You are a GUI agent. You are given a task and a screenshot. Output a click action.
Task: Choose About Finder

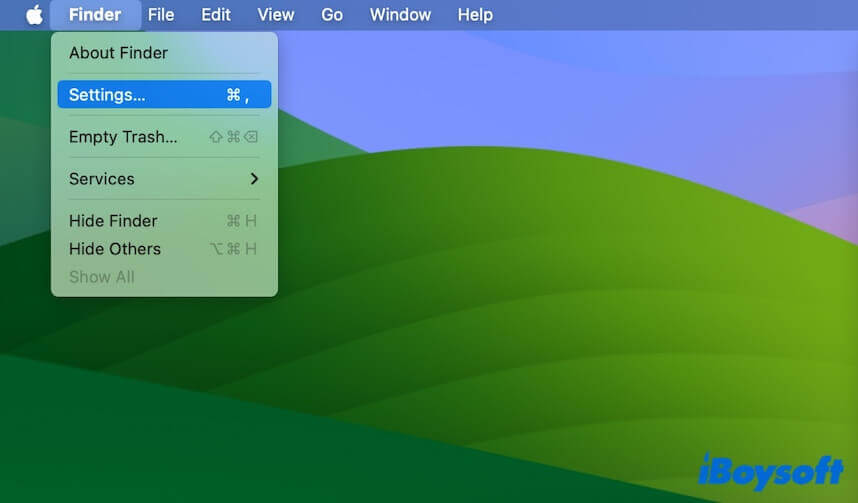(x=164, y=53)
